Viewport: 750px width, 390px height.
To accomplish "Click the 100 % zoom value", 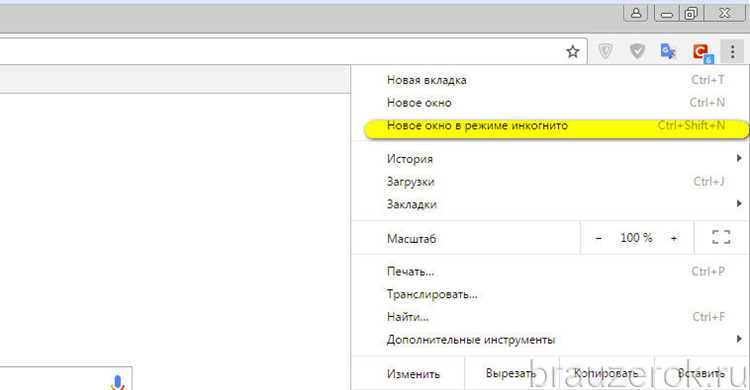I will [636, 238].
